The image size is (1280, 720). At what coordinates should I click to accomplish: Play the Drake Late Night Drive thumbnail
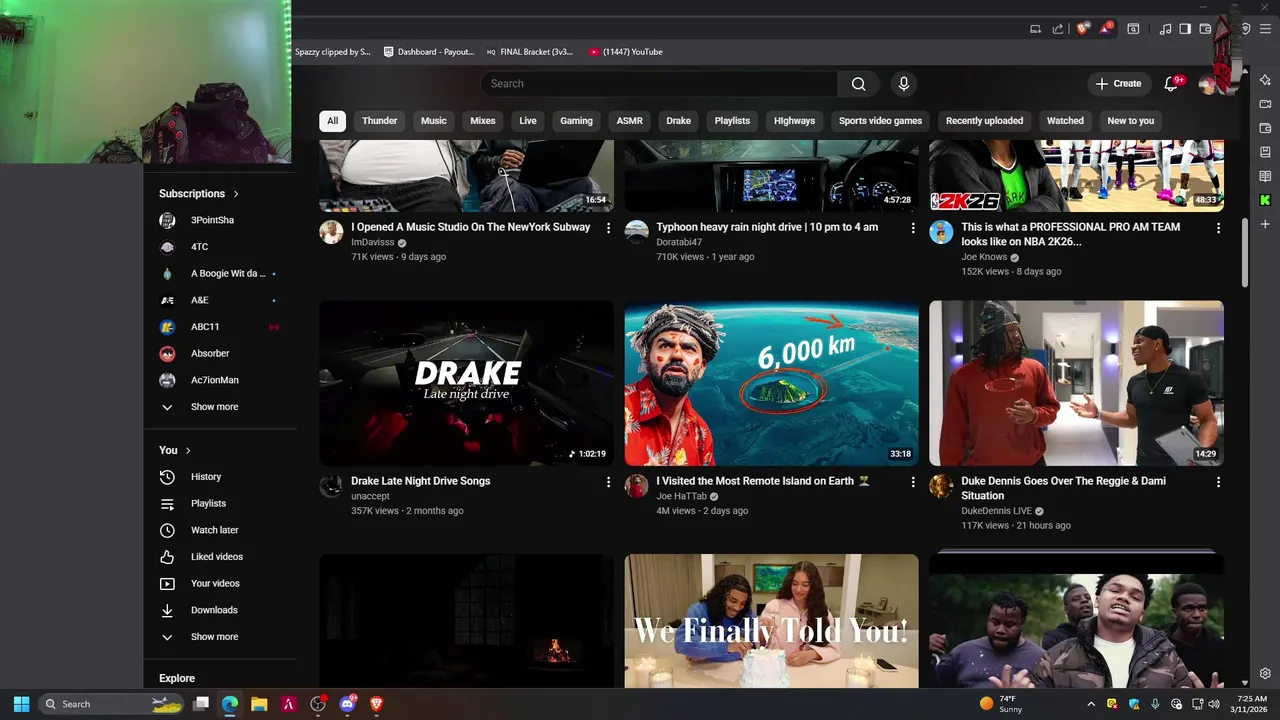[466, 383]
